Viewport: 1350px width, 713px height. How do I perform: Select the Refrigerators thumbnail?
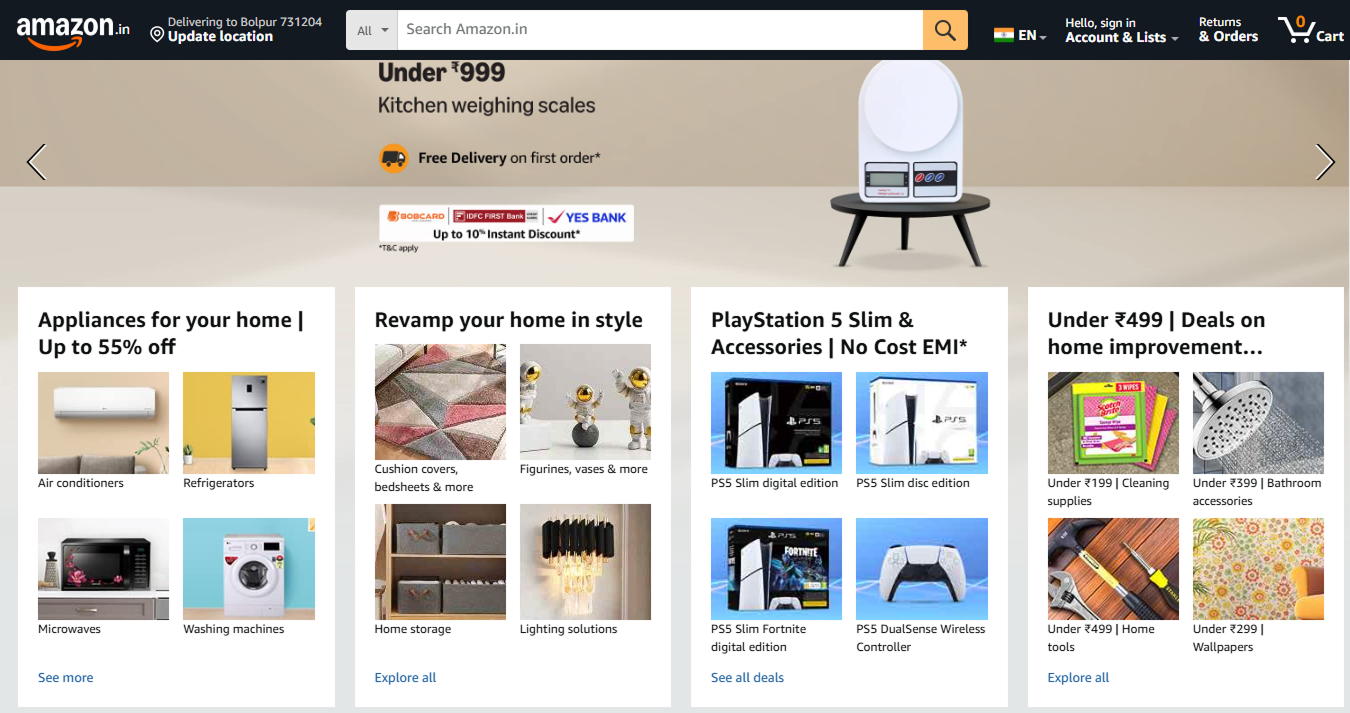coord(249,423)
